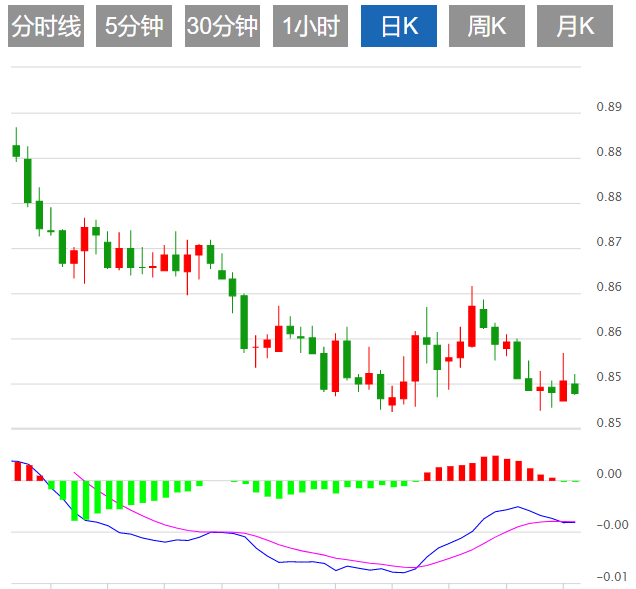Screen dimensions: 636x589
Task: Switch to the 月K monthly tab
Action: click(575, 26)
